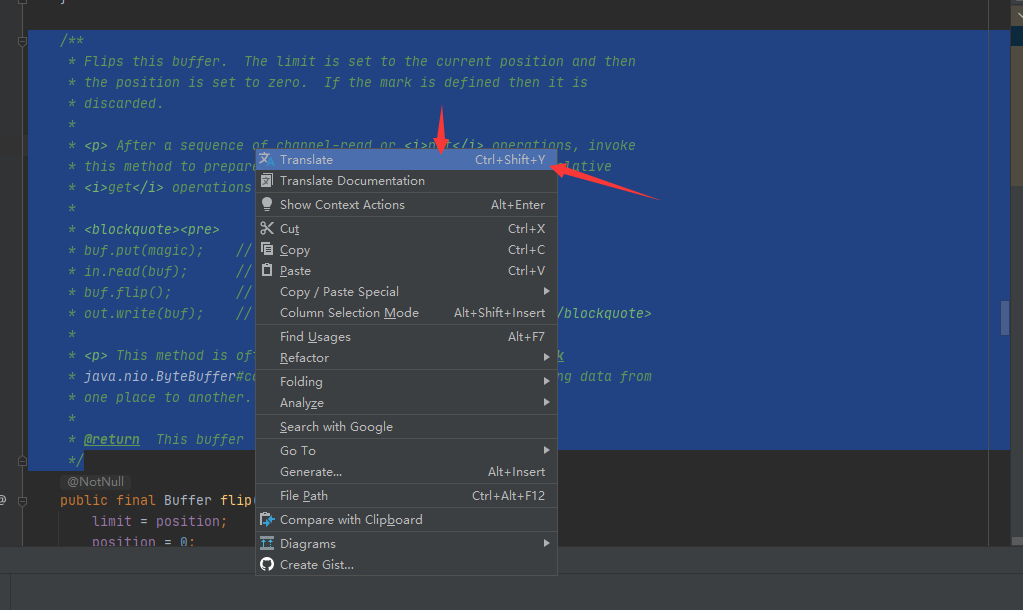Screen dimensions: 1023x610
Task: Choose Find Usages from the context menu
Action: point(315,337)
